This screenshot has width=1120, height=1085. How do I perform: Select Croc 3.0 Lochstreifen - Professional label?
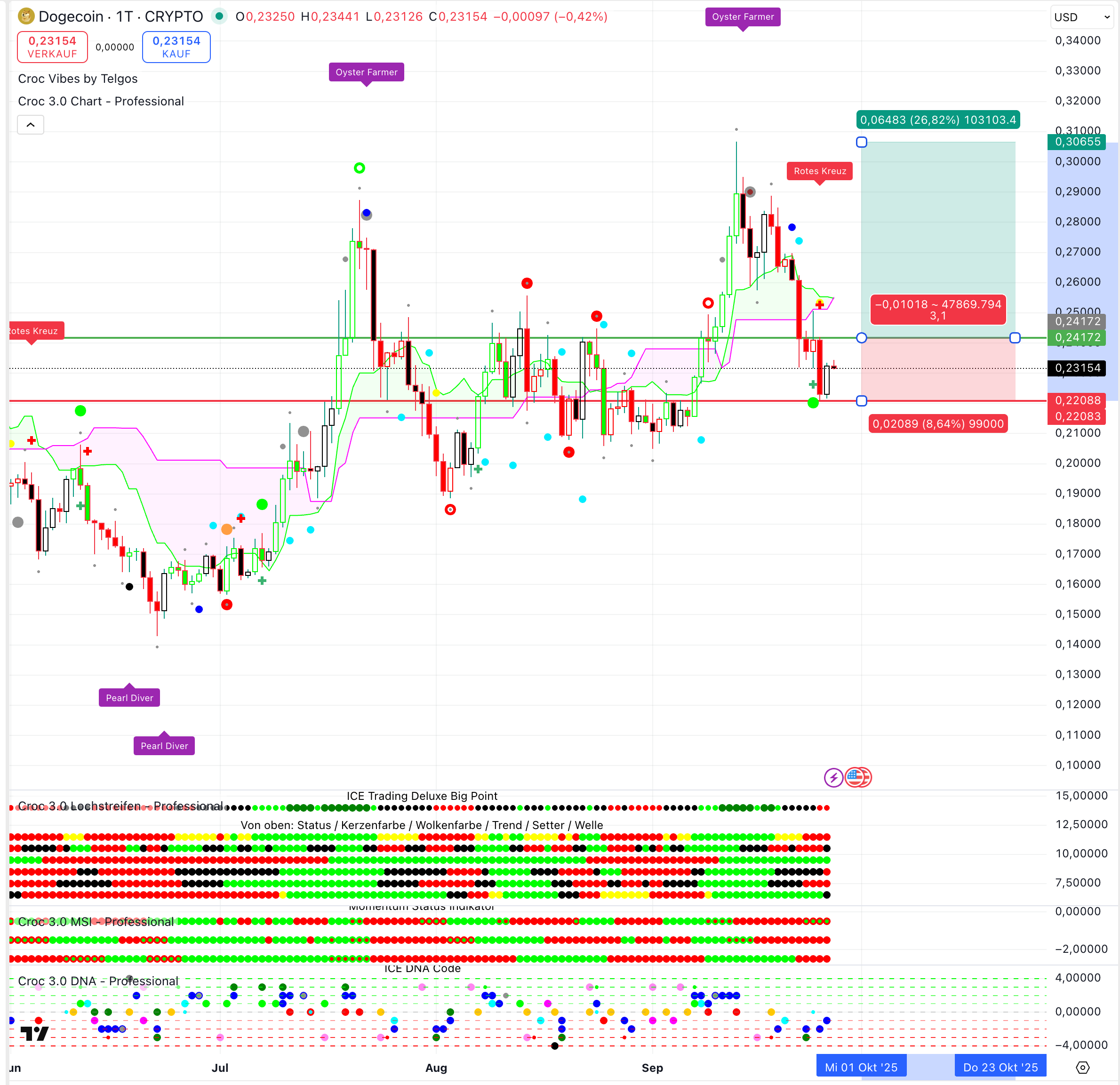pyautogui.click(x=120, y=806)
